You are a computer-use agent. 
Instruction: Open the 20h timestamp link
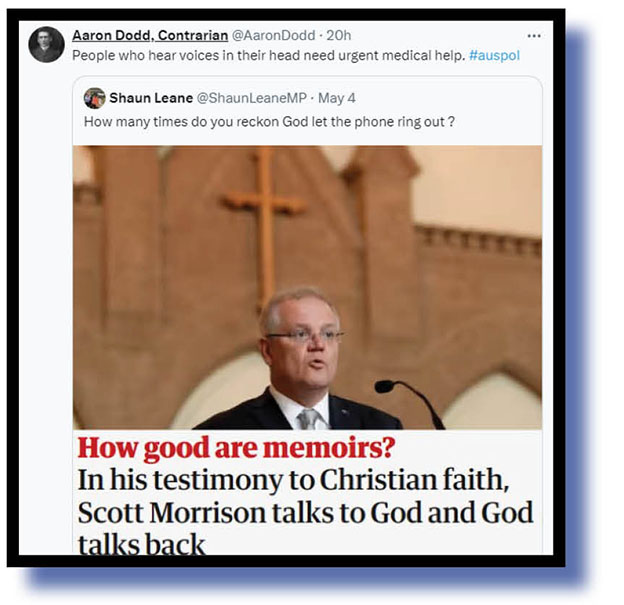tap(339, 35)
